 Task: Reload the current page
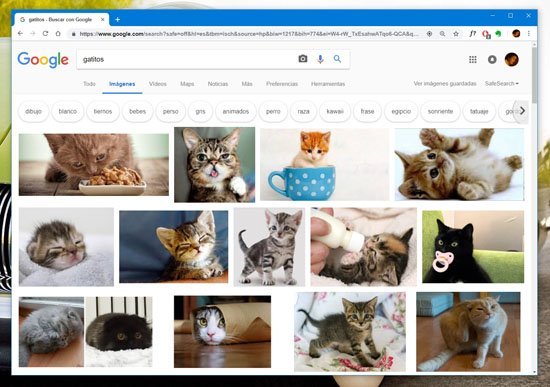[45, 34]
